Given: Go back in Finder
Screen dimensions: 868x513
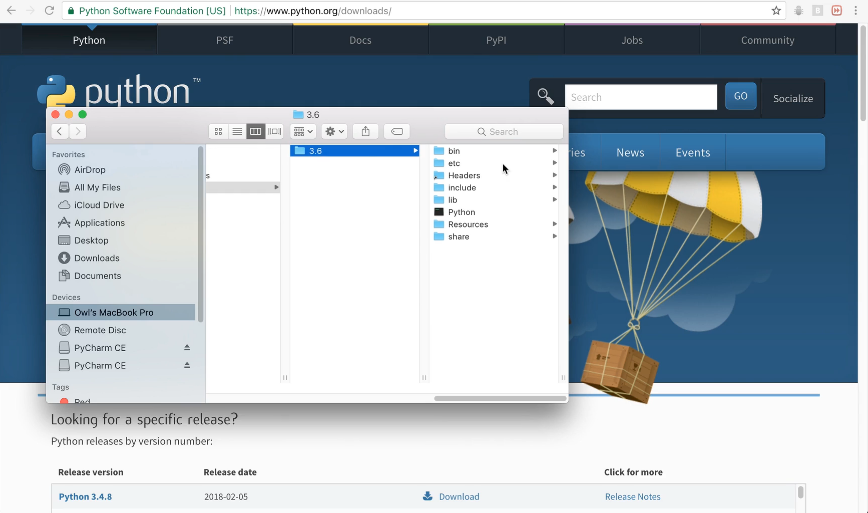Looking at the screenshot, I should [x=60, y=131].
